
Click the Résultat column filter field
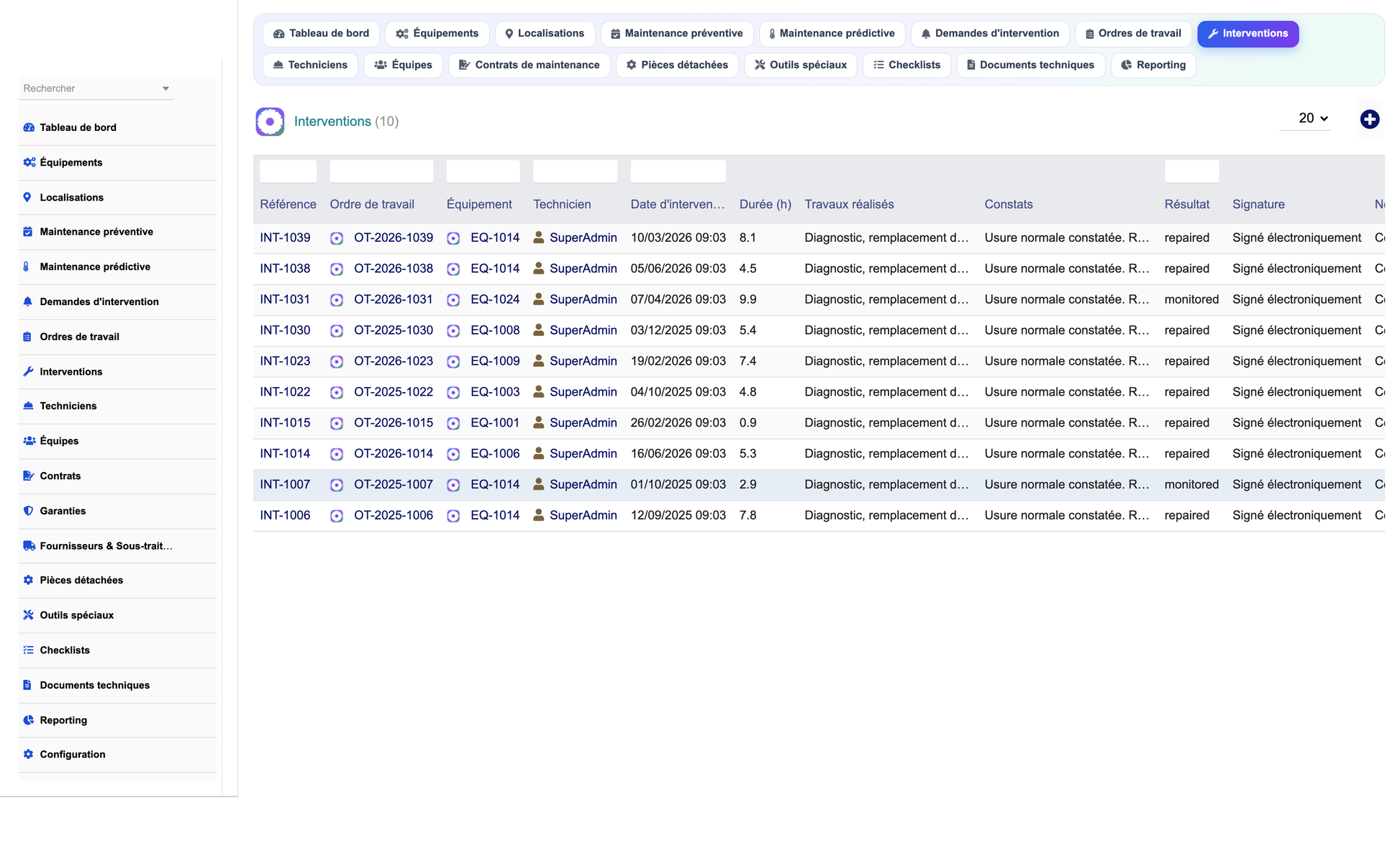1191,171
